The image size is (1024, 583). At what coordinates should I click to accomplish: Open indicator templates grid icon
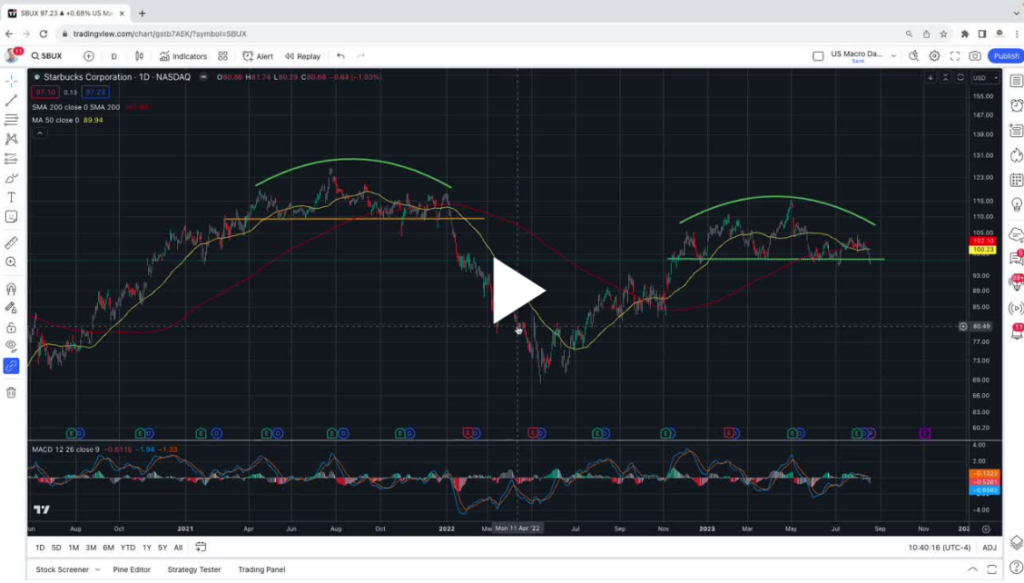[x=223, y=56]
